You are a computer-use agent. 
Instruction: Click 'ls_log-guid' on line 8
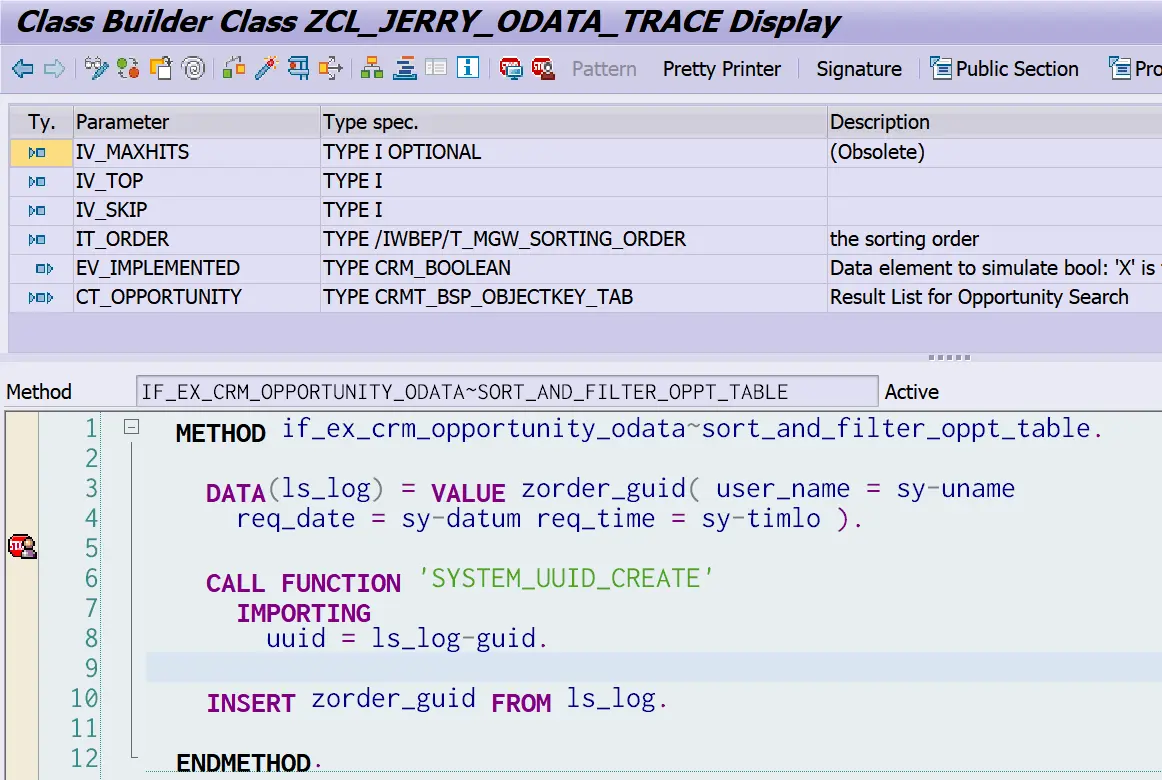click(x=453, y=638)
